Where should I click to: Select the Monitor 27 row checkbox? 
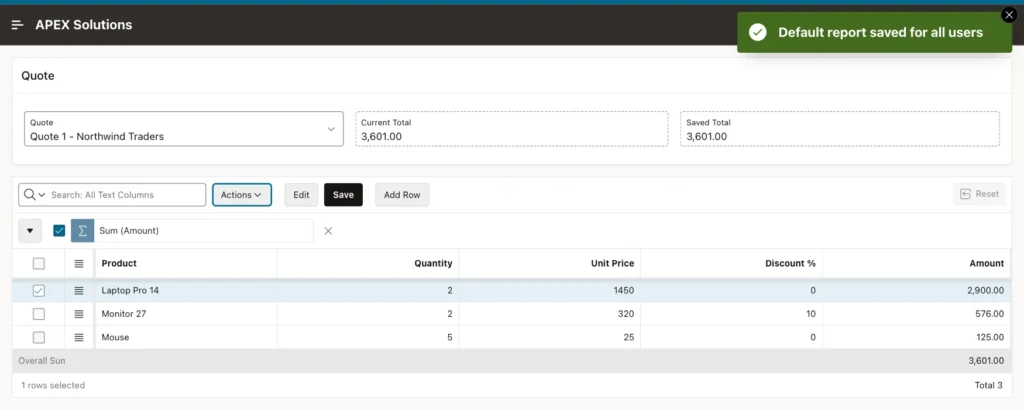(39, 314)
